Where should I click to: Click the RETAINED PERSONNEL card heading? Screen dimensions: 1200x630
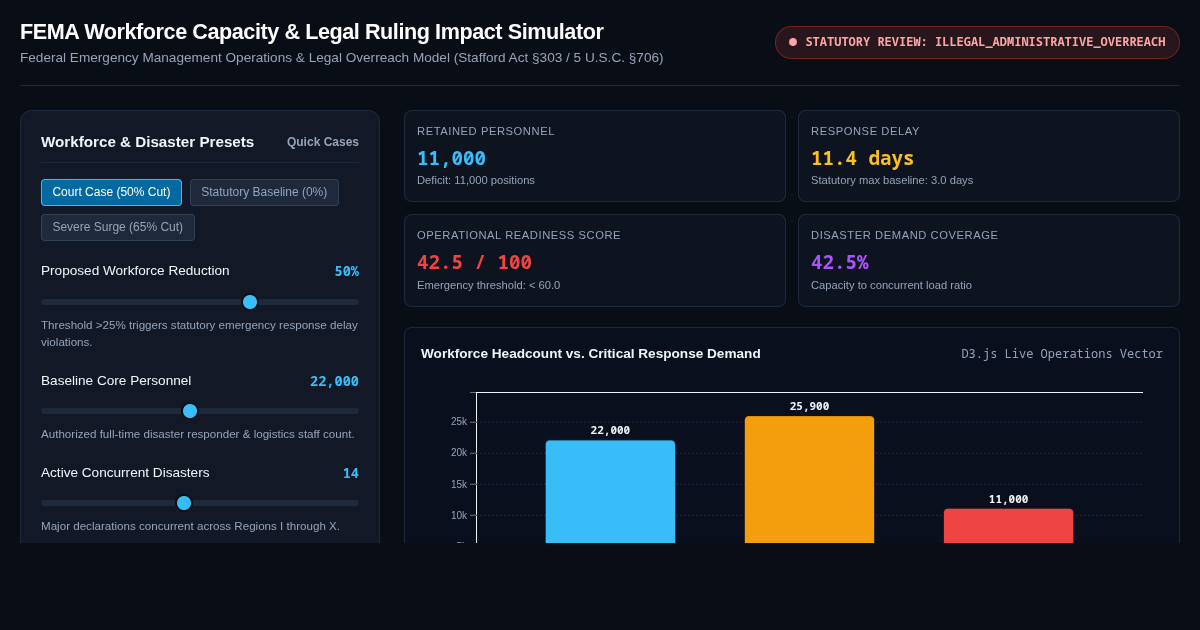pyautogui.click(x=485, y=131)
